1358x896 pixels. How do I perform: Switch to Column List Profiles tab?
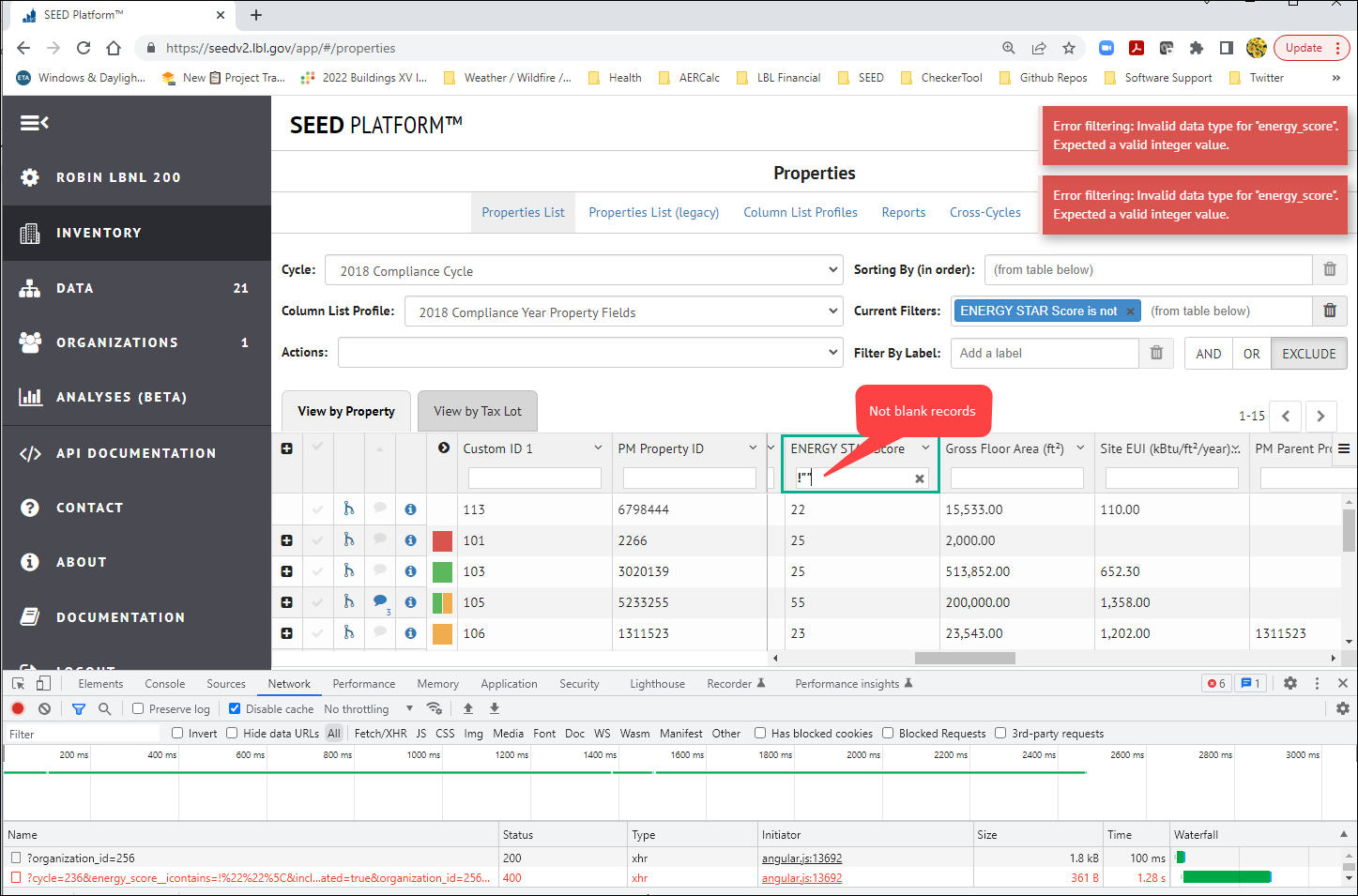tap(801, 212)
